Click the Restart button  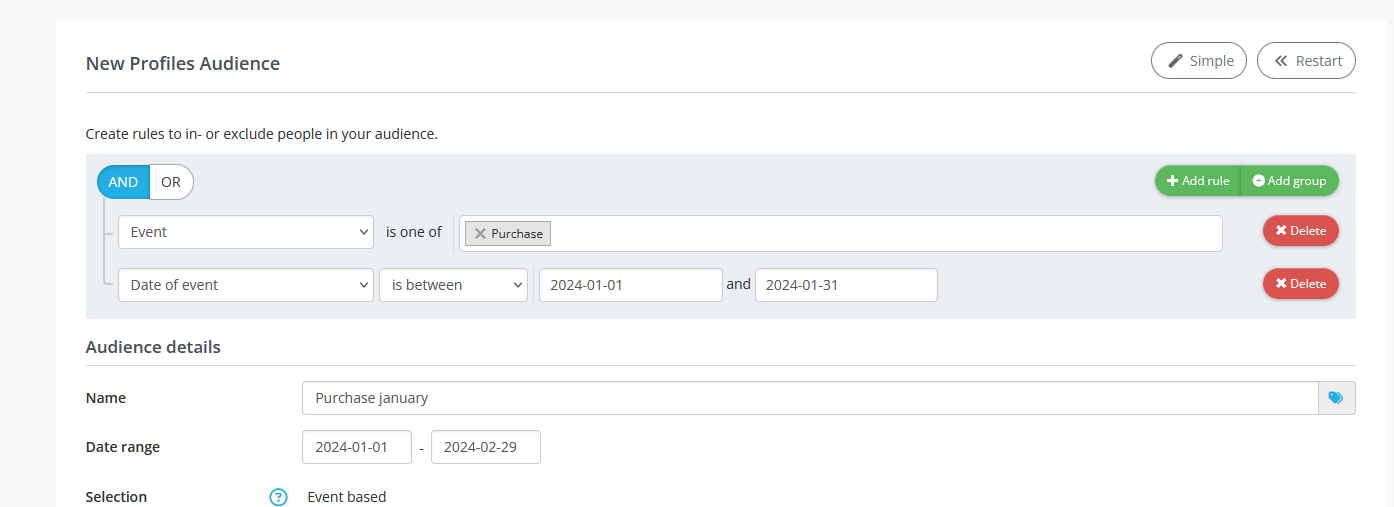1306,60
